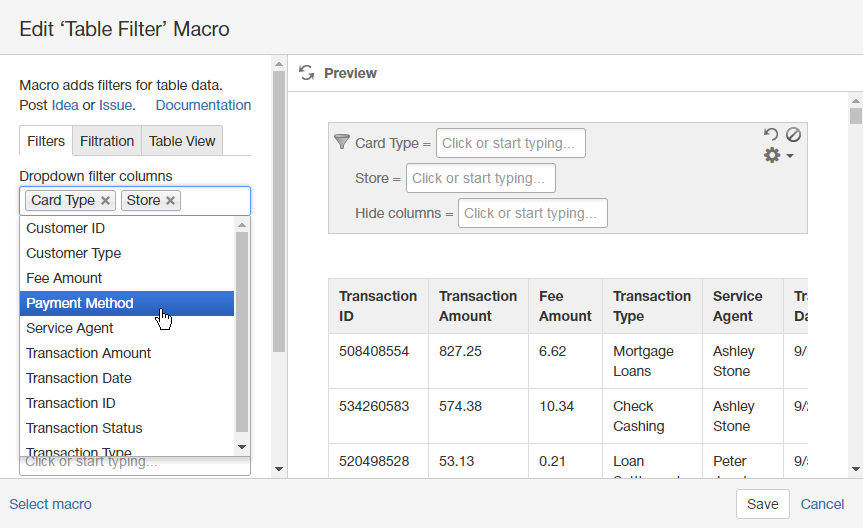Open the Table View tab
This screenshot has width=863, height=528.
(x=182, y=141)
